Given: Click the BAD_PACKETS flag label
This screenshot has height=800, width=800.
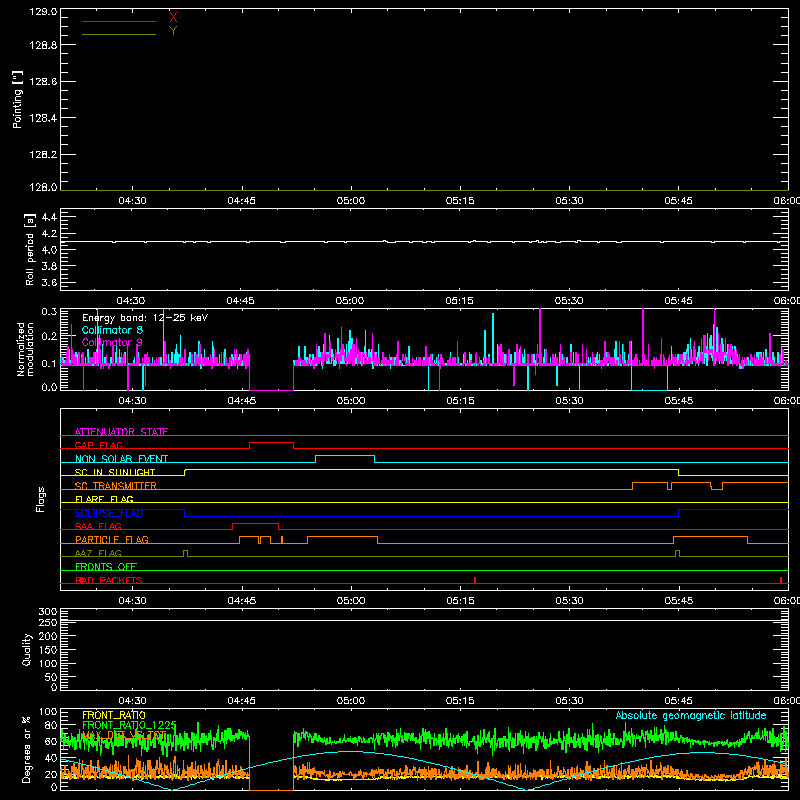Looking at the screenshot, I should point(109,580).
